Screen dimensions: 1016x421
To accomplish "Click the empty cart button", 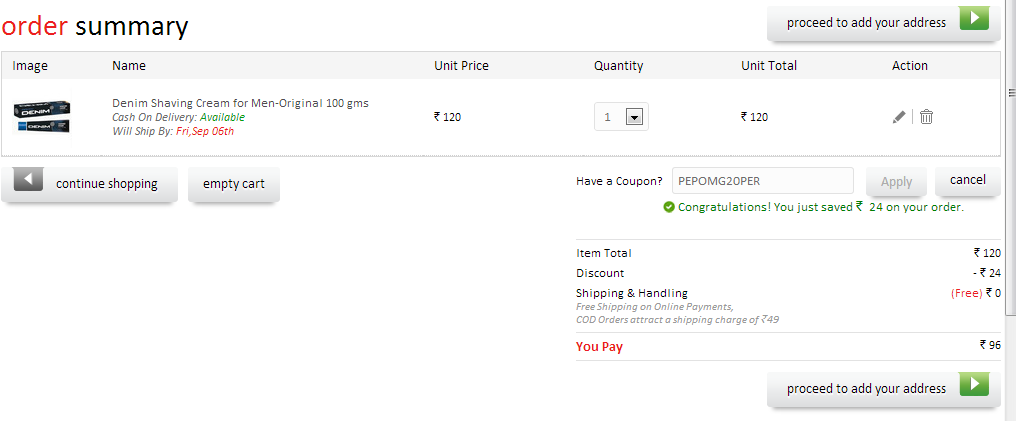I will point(234,184).
